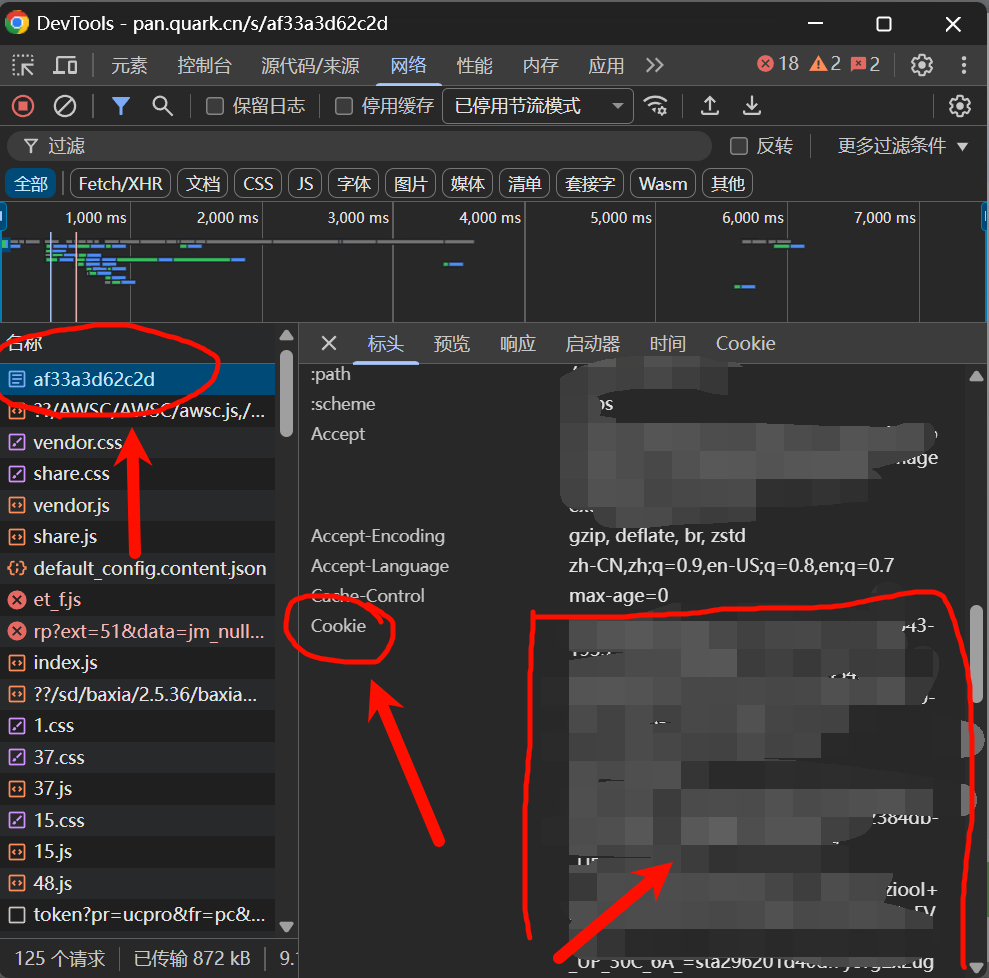Open the DevTools three-dot menu
The height and width of the screenshot is (978, 989).
(964, 64)
